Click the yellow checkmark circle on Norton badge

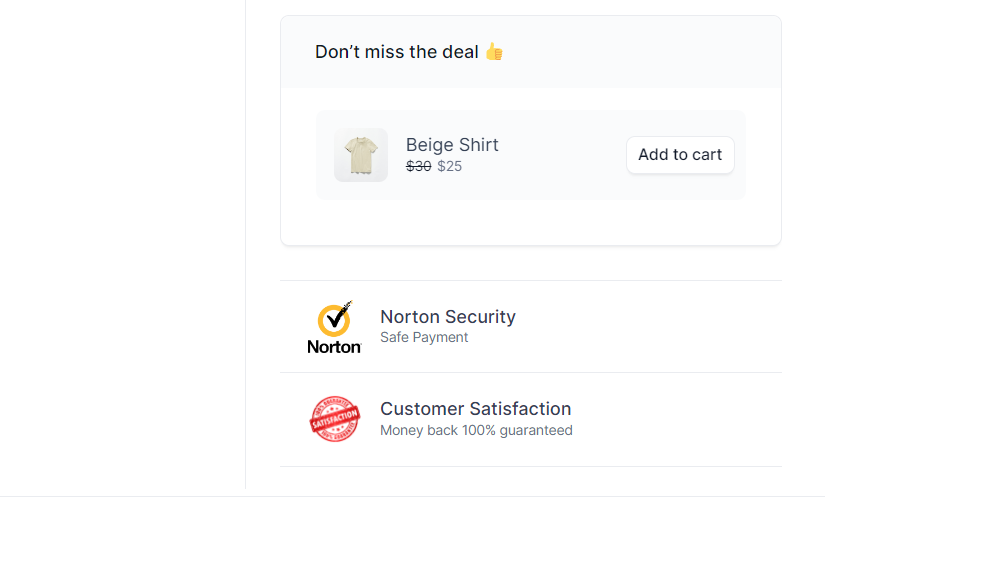tap(334, 320)
